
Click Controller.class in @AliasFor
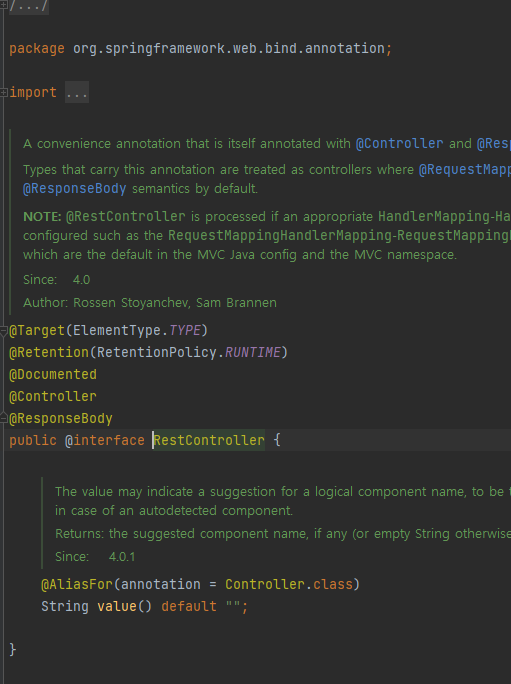(288, 584)
